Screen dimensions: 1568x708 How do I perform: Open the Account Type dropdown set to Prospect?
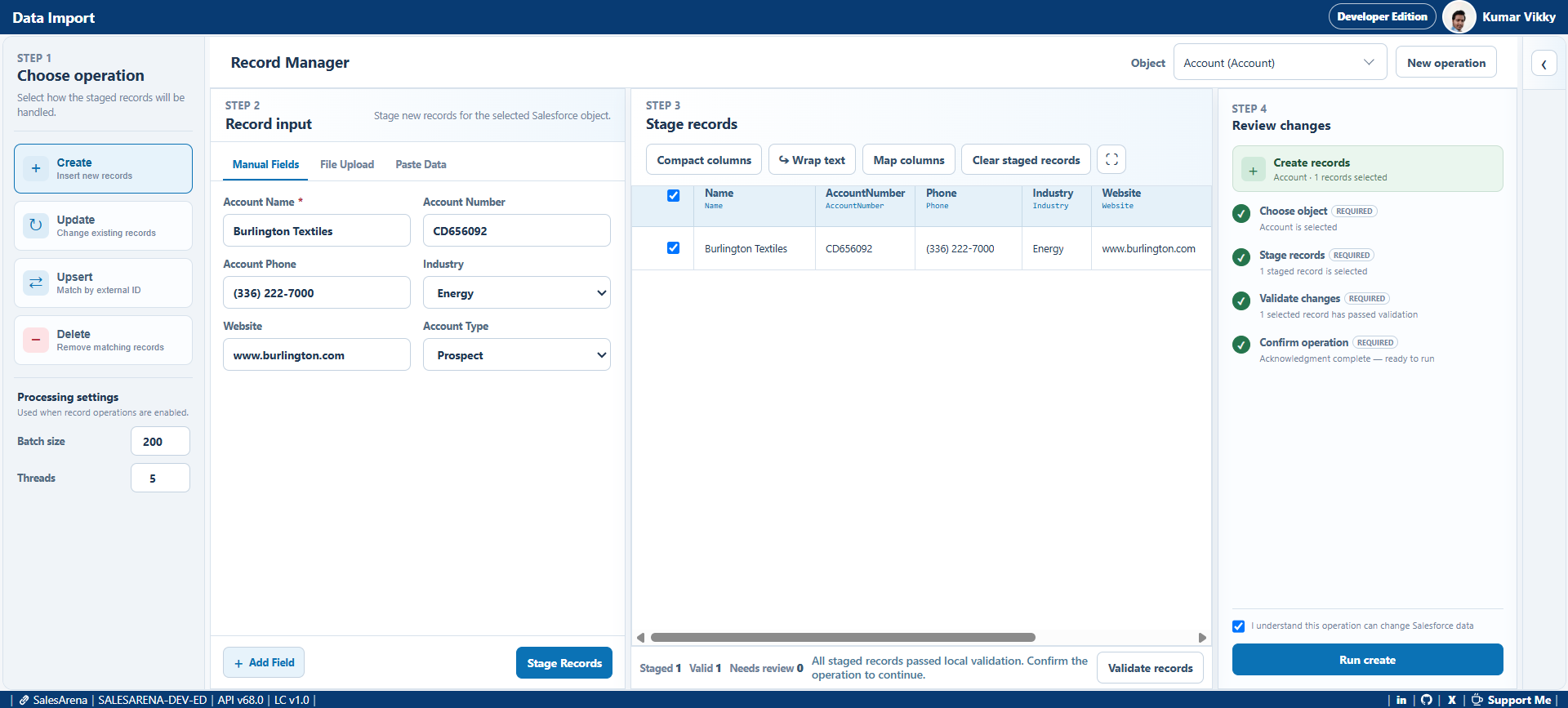[516, 355]
